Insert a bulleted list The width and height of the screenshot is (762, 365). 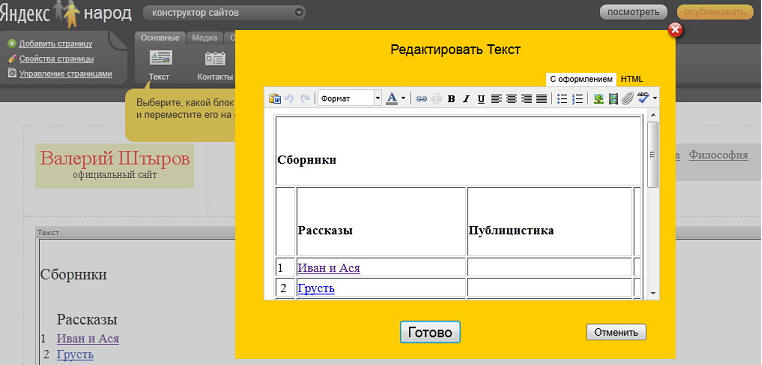(562, 99)
